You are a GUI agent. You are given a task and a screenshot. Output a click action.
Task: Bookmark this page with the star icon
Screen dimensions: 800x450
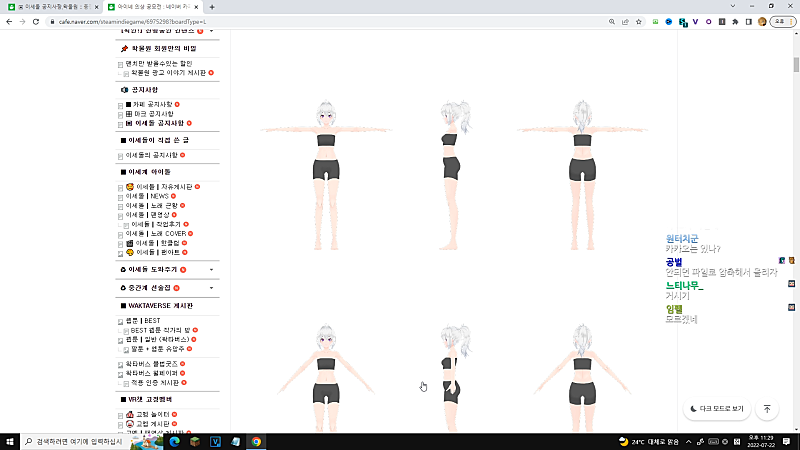click(x=639, y=21)
